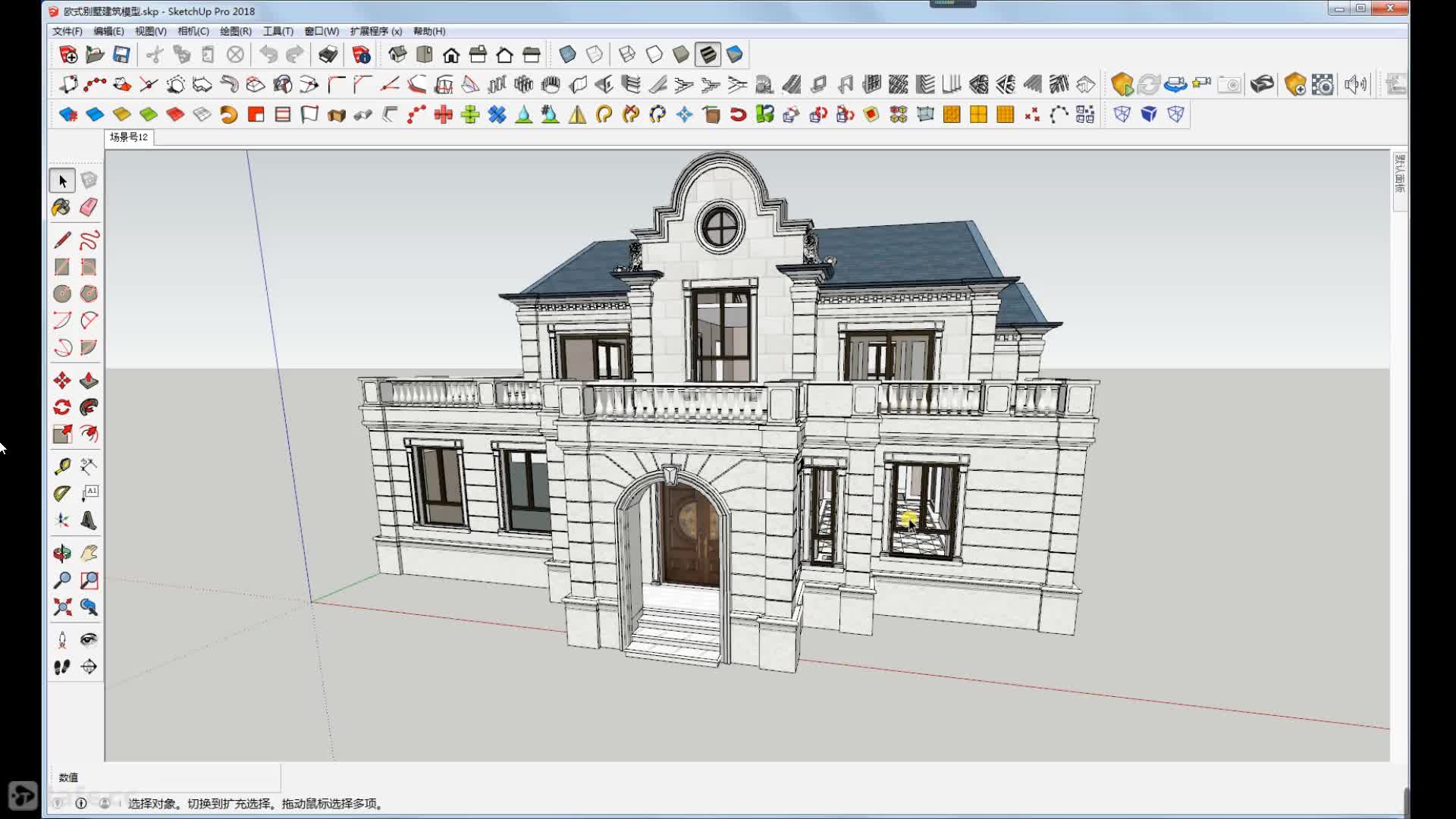The width and height of the screenshot is (1456, 819).
Task: Save the model with floppy disk icon
Action: [x=121, y=55]
